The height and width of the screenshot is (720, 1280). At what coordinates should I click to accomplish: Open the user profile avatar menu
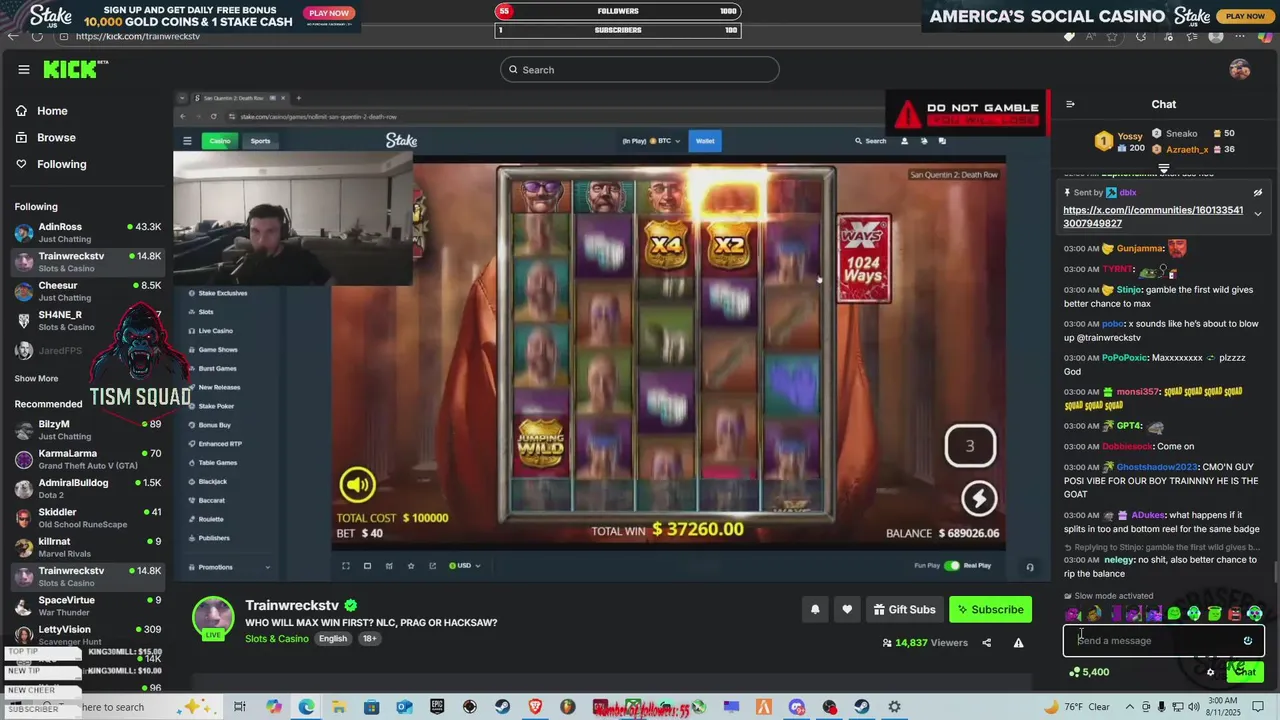click(1240, 69)
